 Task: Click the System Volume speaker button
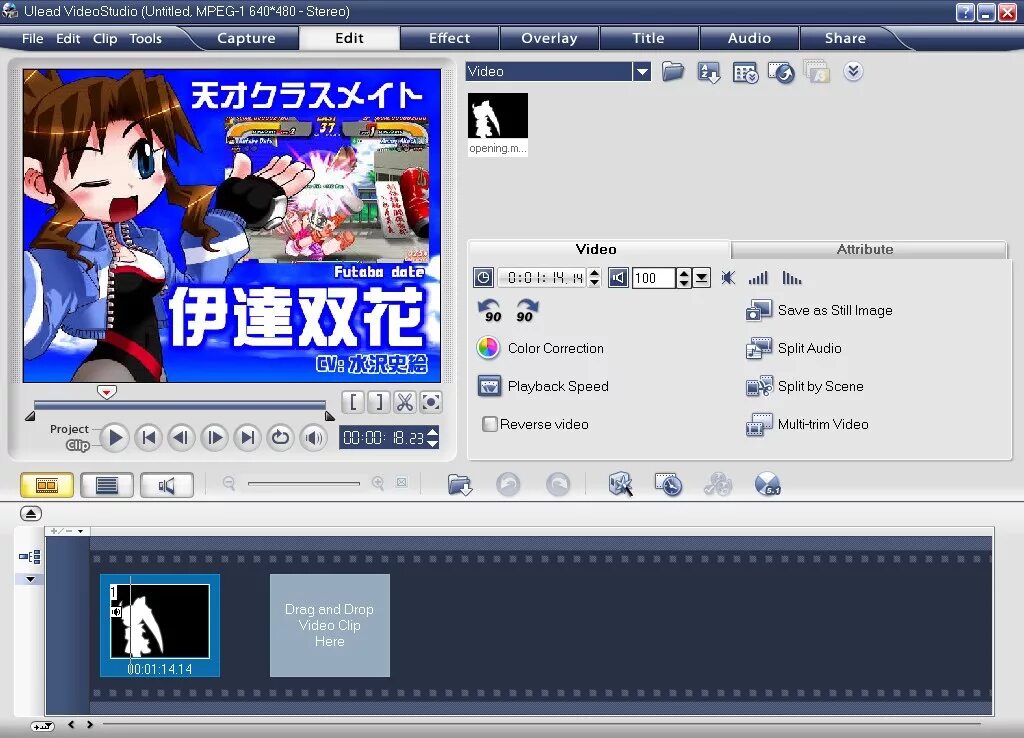point(313,437)
